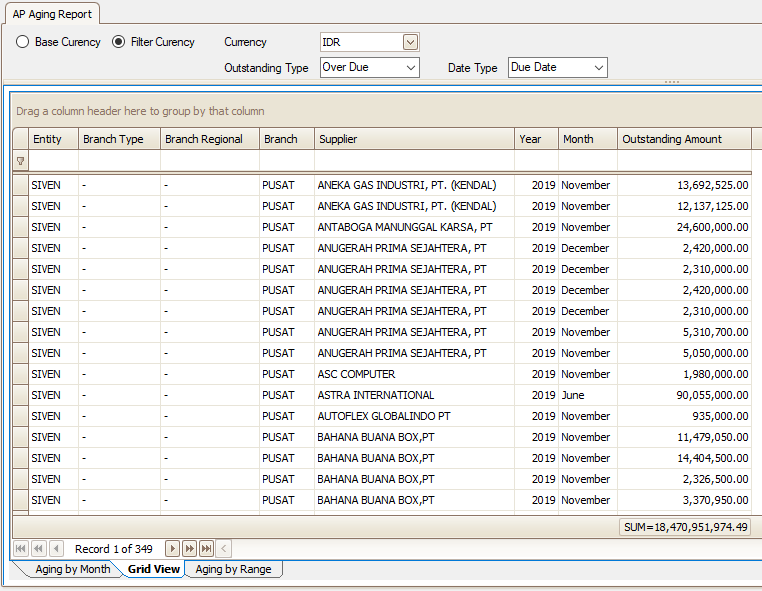Sort by Supplier column header
This screenshot has width=762, height=591.
(415, 139)
